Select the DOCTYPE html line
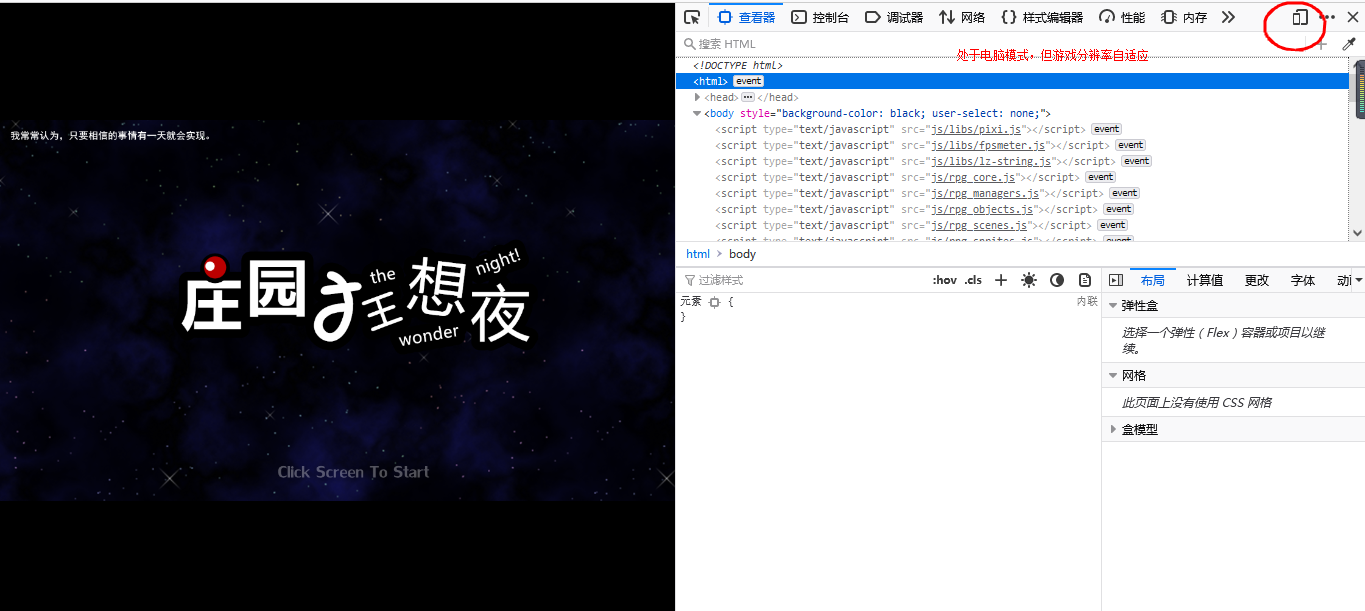 point(738,65)
